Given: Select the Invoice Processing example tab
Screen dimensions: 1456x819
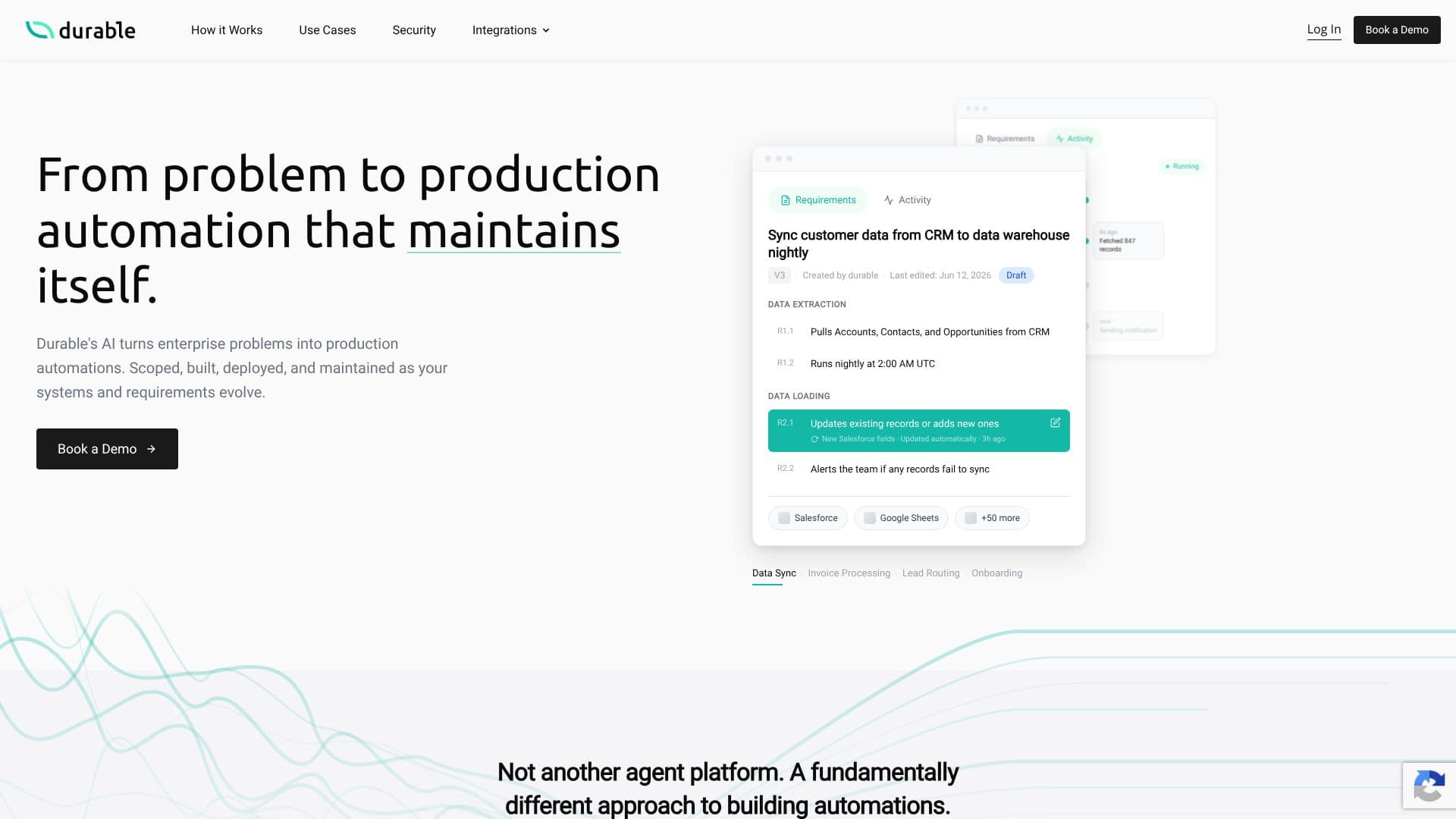Looking at the screenshot, I should [849, 573].
